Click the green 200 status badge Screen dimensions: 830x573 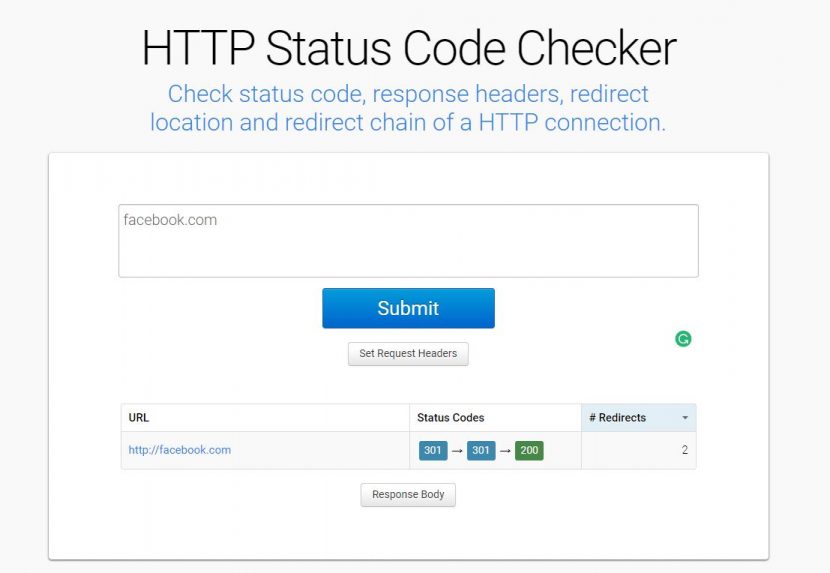click(529, 451)
